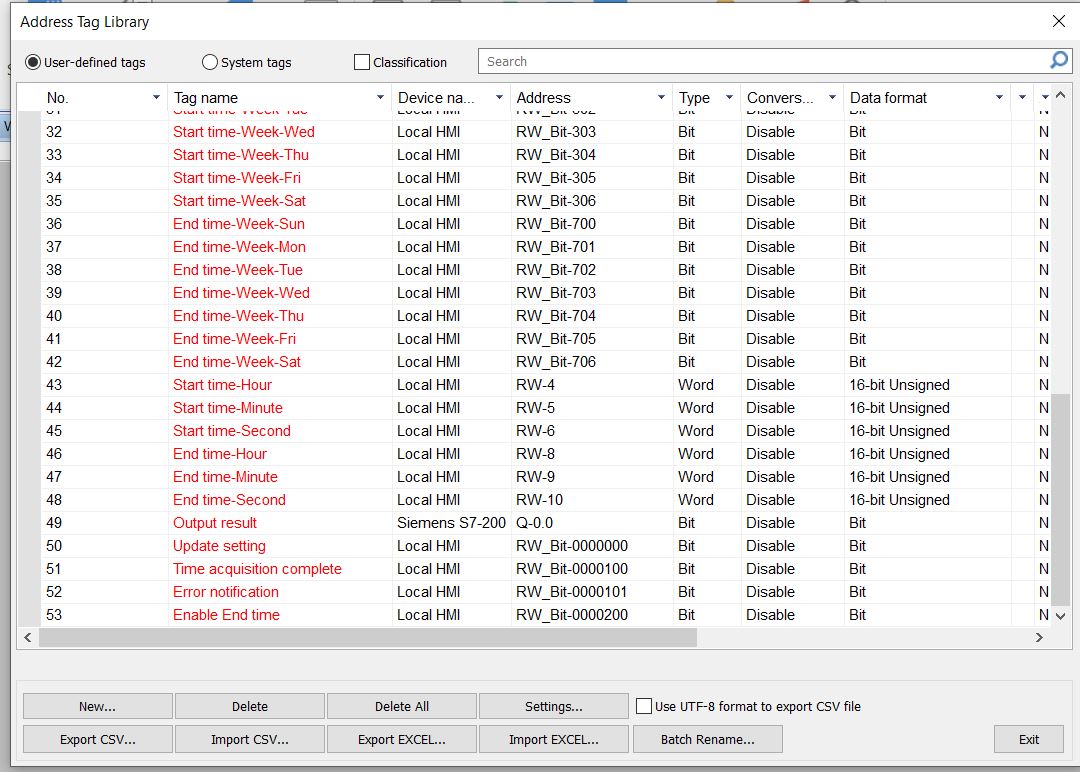Click Import CSV... button
This screenshot has width=1080, height=772.
point(249,740)
